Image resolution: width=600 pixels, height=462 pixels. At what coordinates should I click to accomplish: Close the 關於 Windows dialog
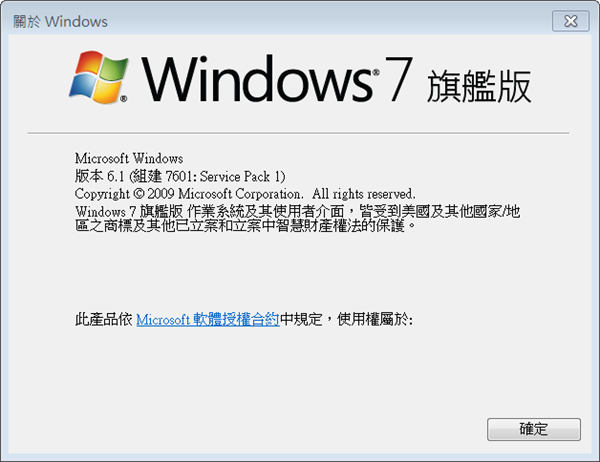point(571,21)
